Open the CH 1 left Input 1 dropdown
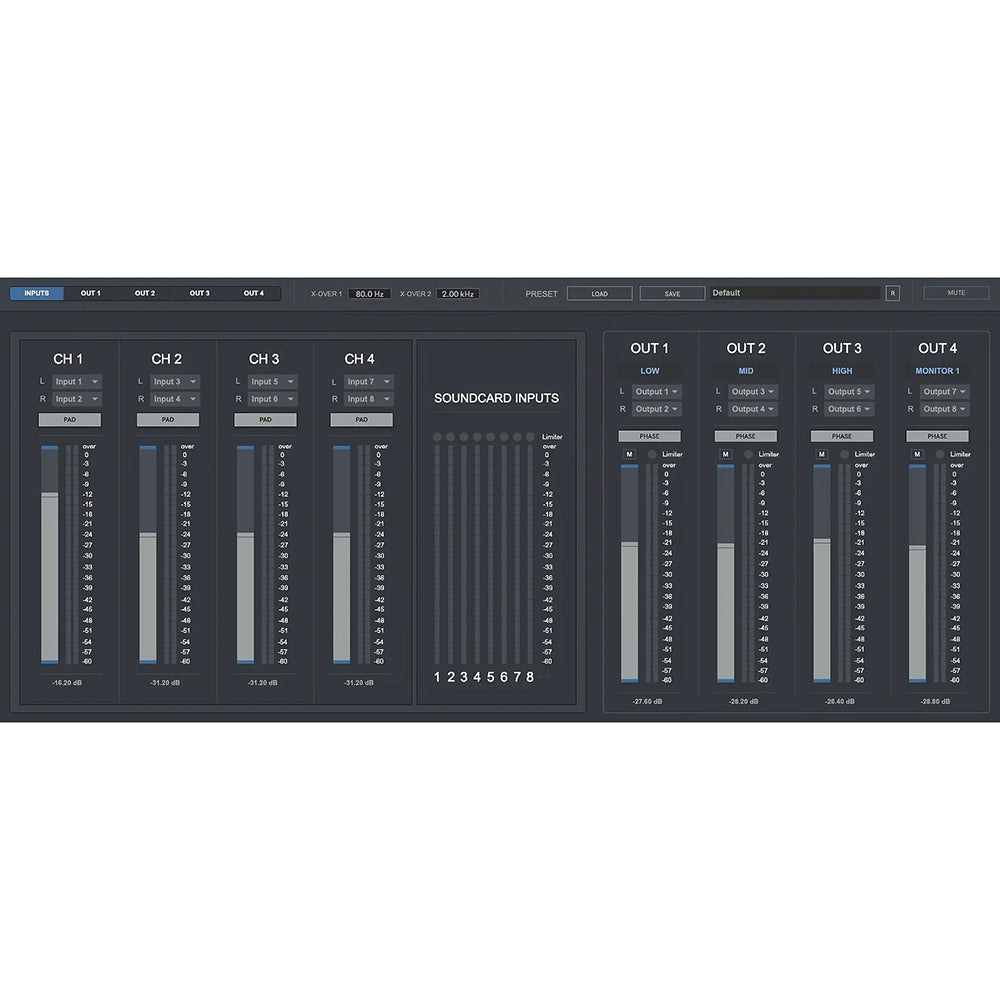This screenshot has height=1000, width=1000. coord(77,382)
